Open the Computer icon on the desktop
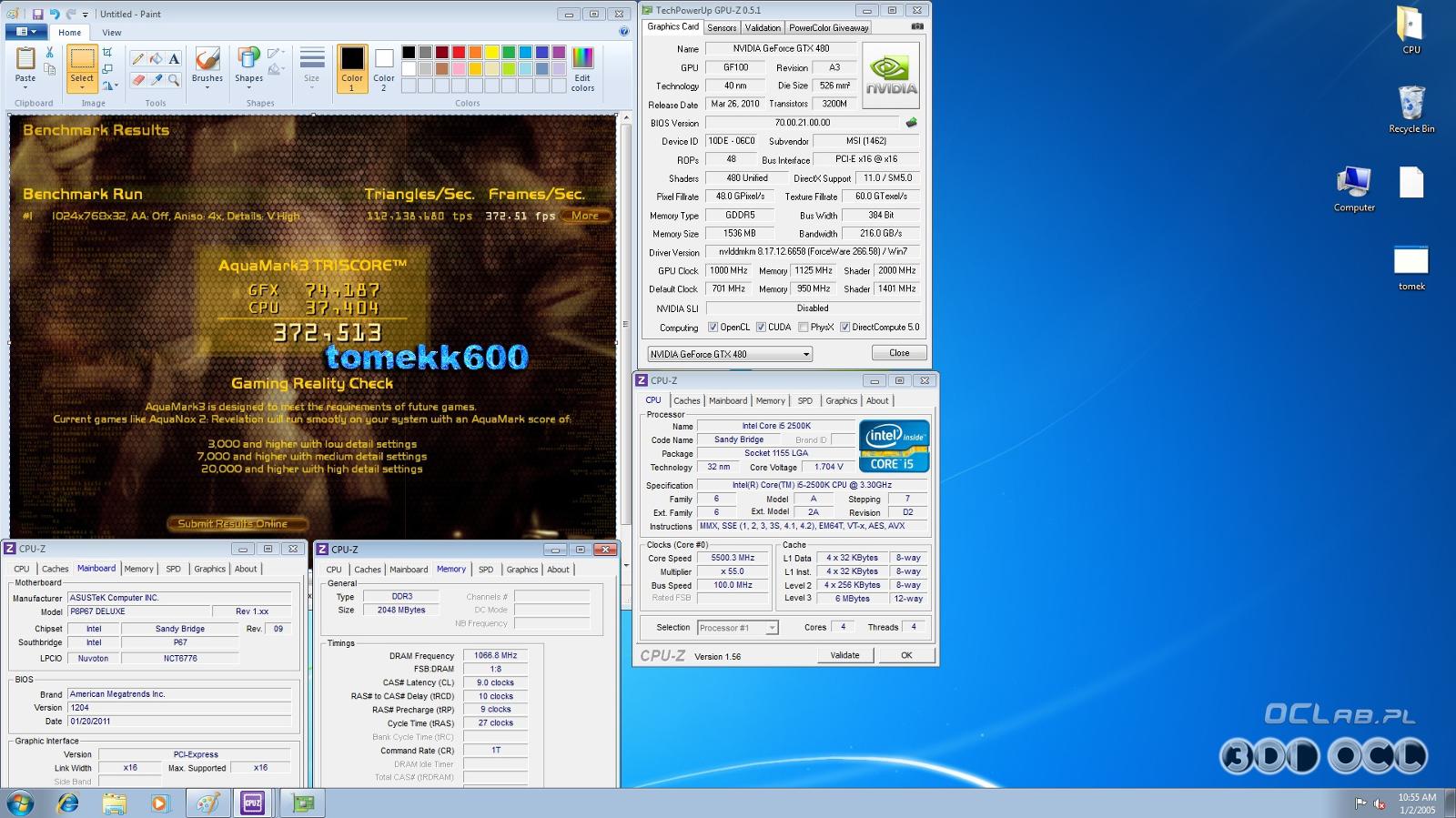This screenshot has width=1456, height=818. click(1354, 189)
